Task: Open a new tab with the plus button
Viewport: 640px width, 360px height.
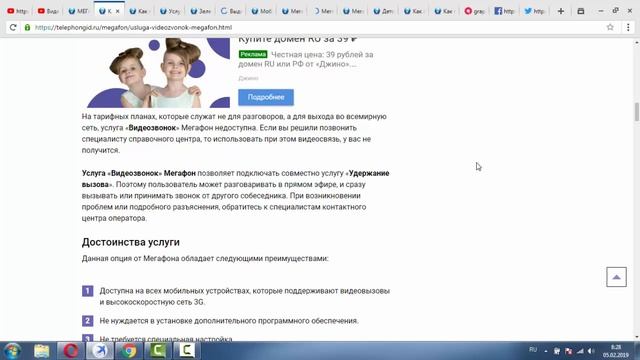Action: tap(561, 11)
